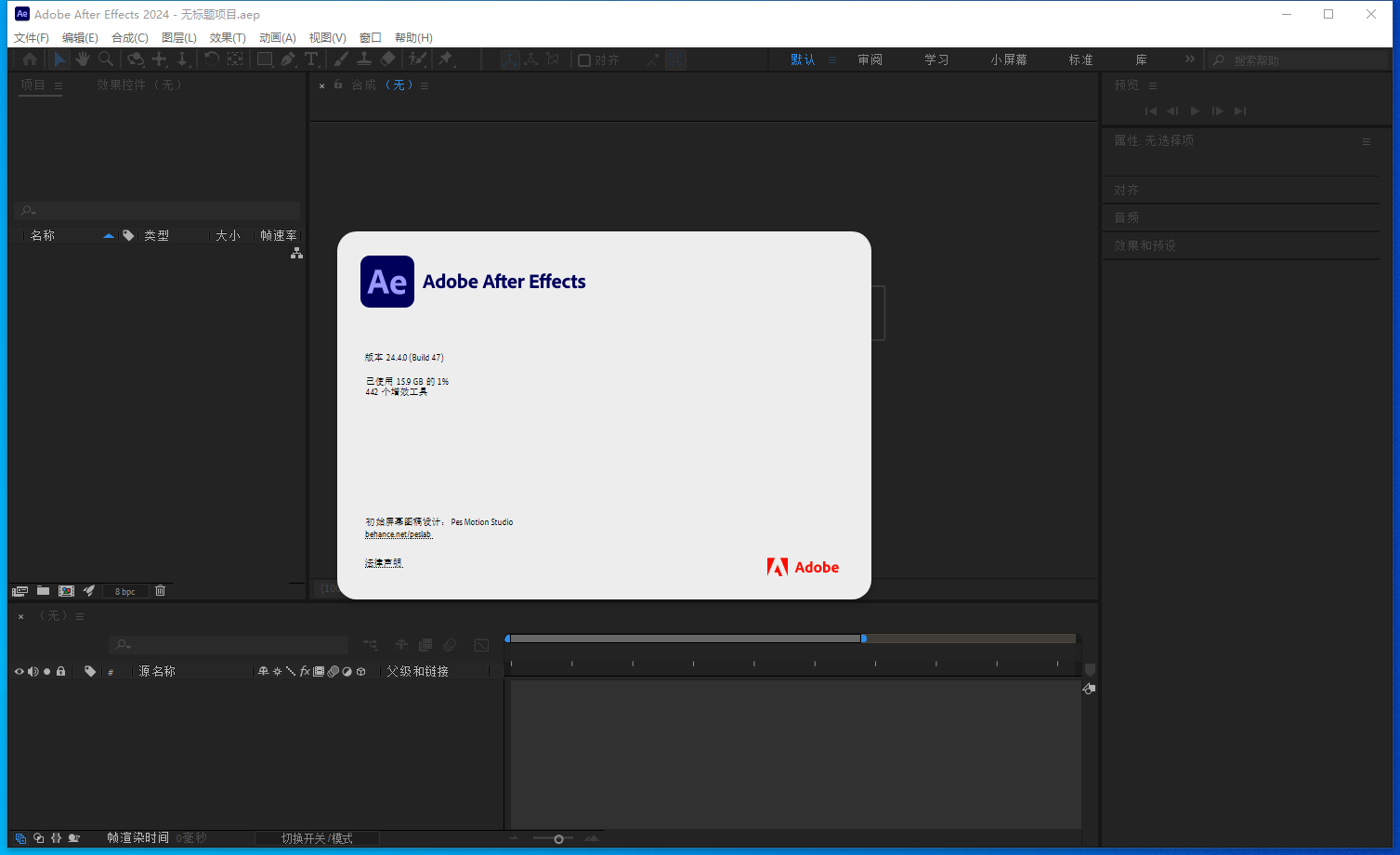Image resolution: width=1400 pixels, height=855 pixels.
Task: Toggle frame blending switch in timeline header
Action: [425, 645]
